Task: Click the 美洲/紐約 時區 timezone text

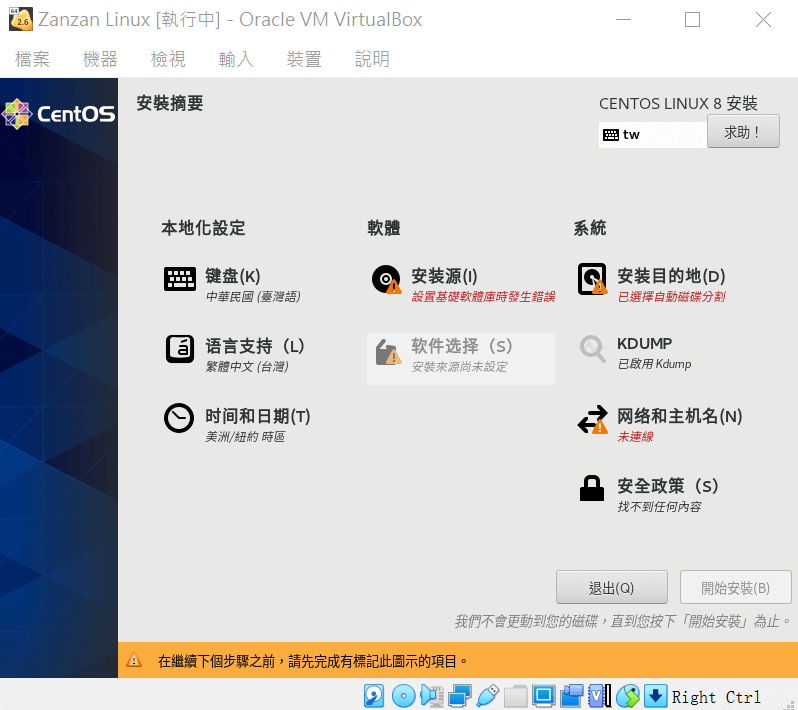Action: [x=245, y=437]
